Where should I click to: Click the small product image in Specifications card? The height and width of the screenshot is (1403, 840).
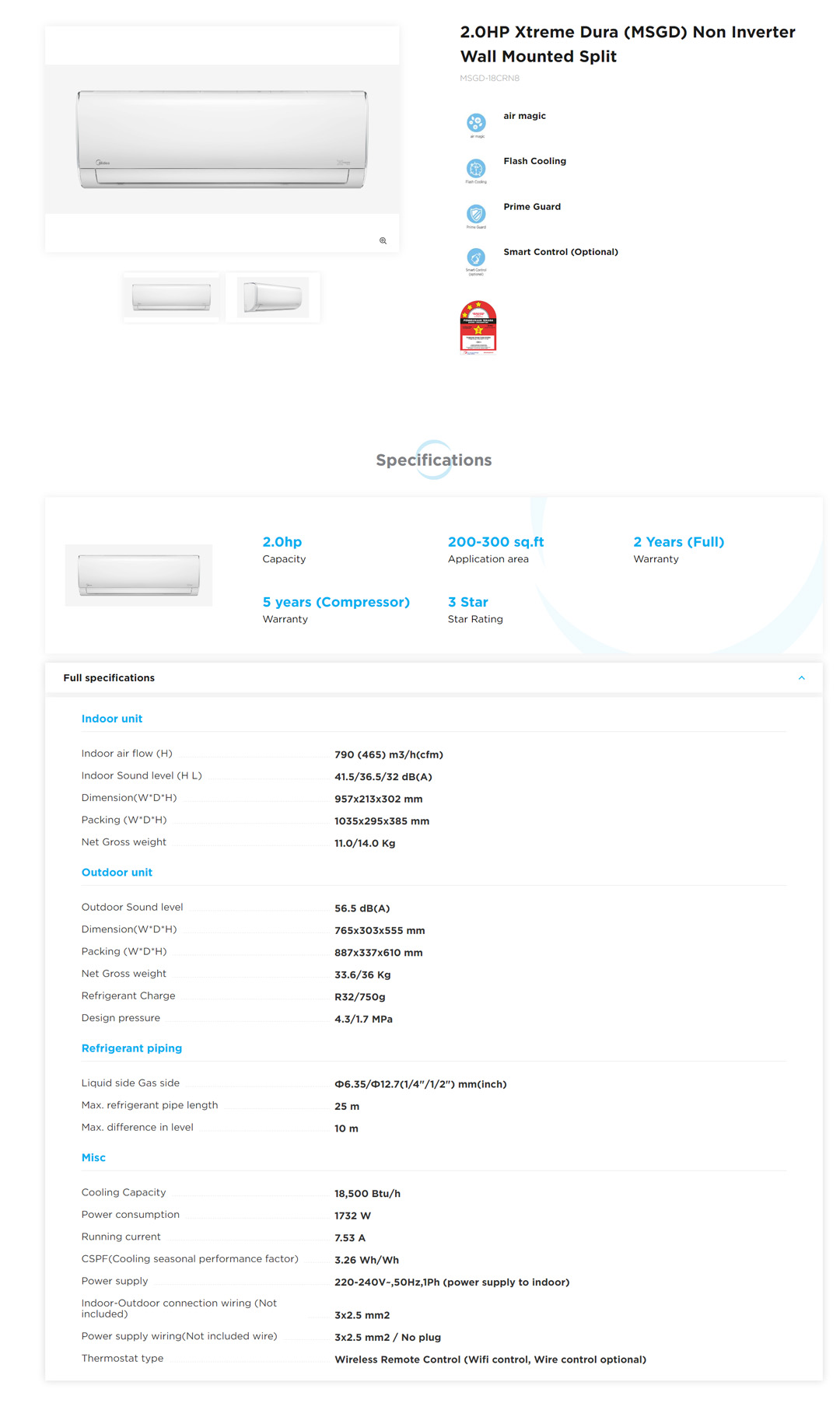[138, 576]
